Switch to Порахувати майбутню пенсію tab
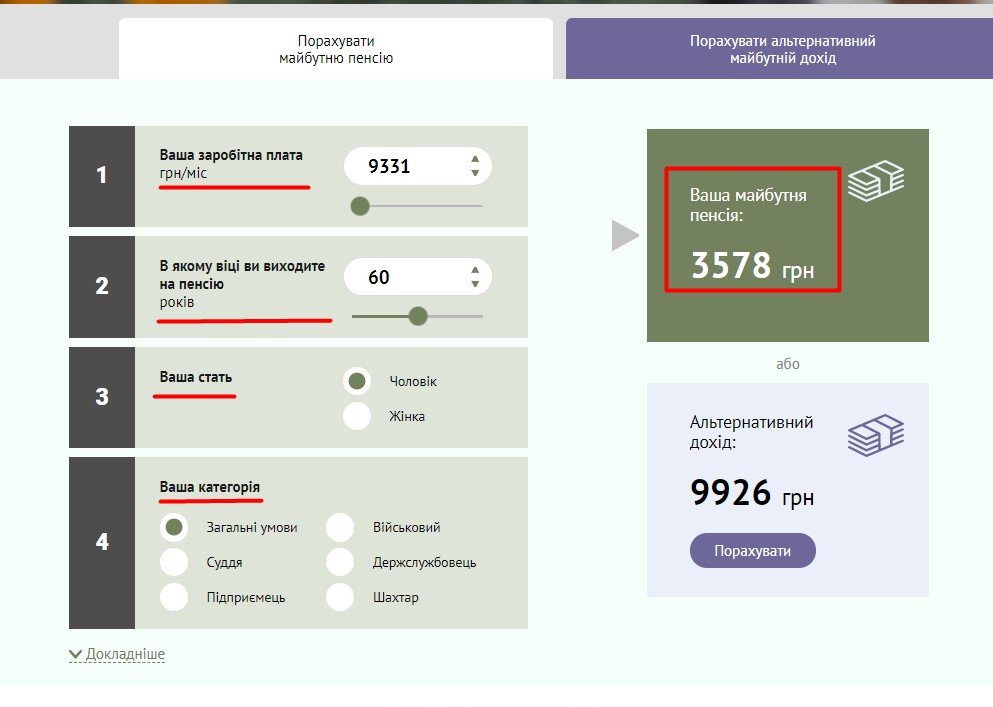This screenshot has height=707, width=993. click(x=336, y=50)
